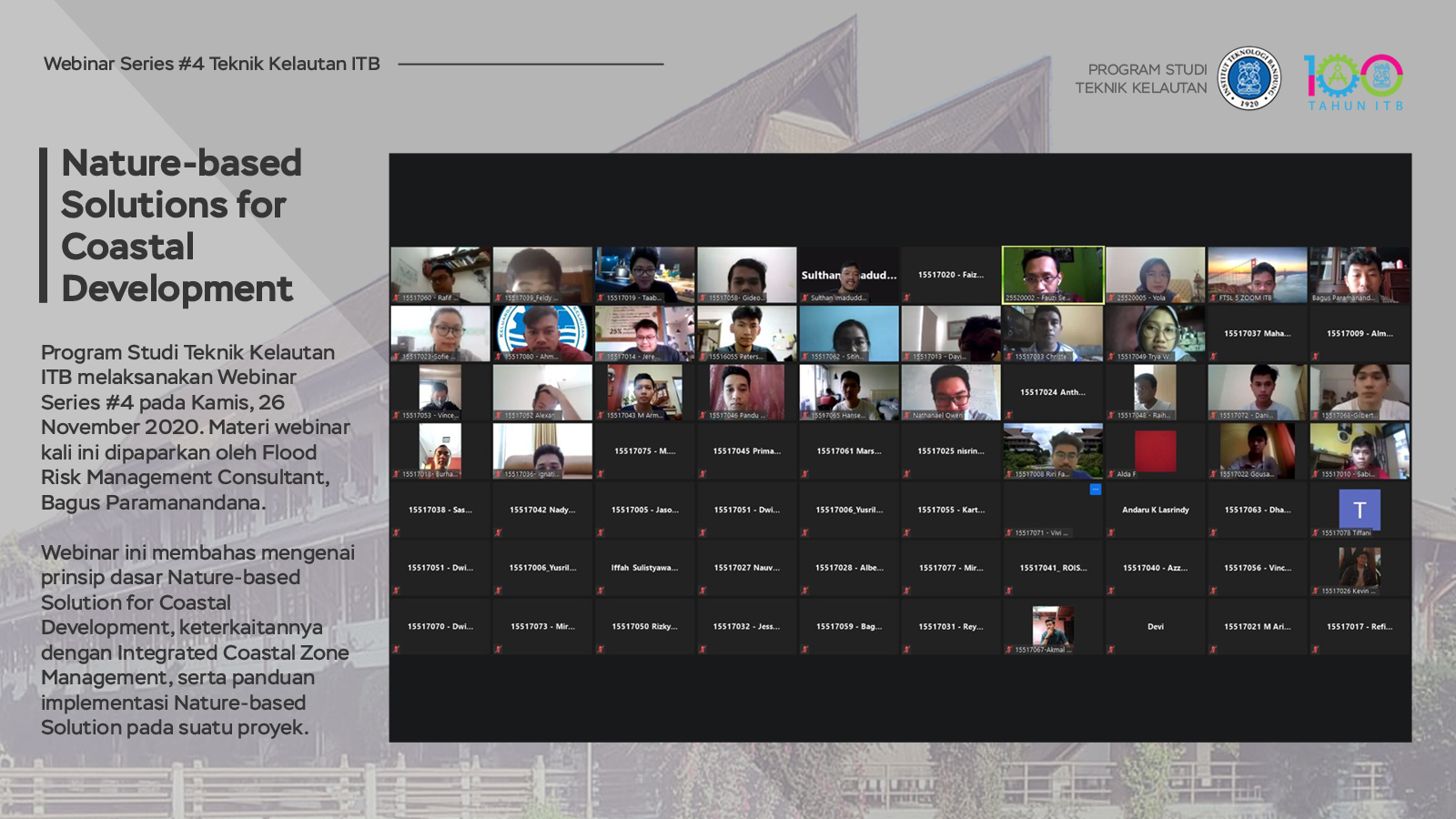The width and height of the screenshot is (1456, 819).
Task: Click the purple T avatar for 15517078 Tiffani
Action: click(1360, 510)
